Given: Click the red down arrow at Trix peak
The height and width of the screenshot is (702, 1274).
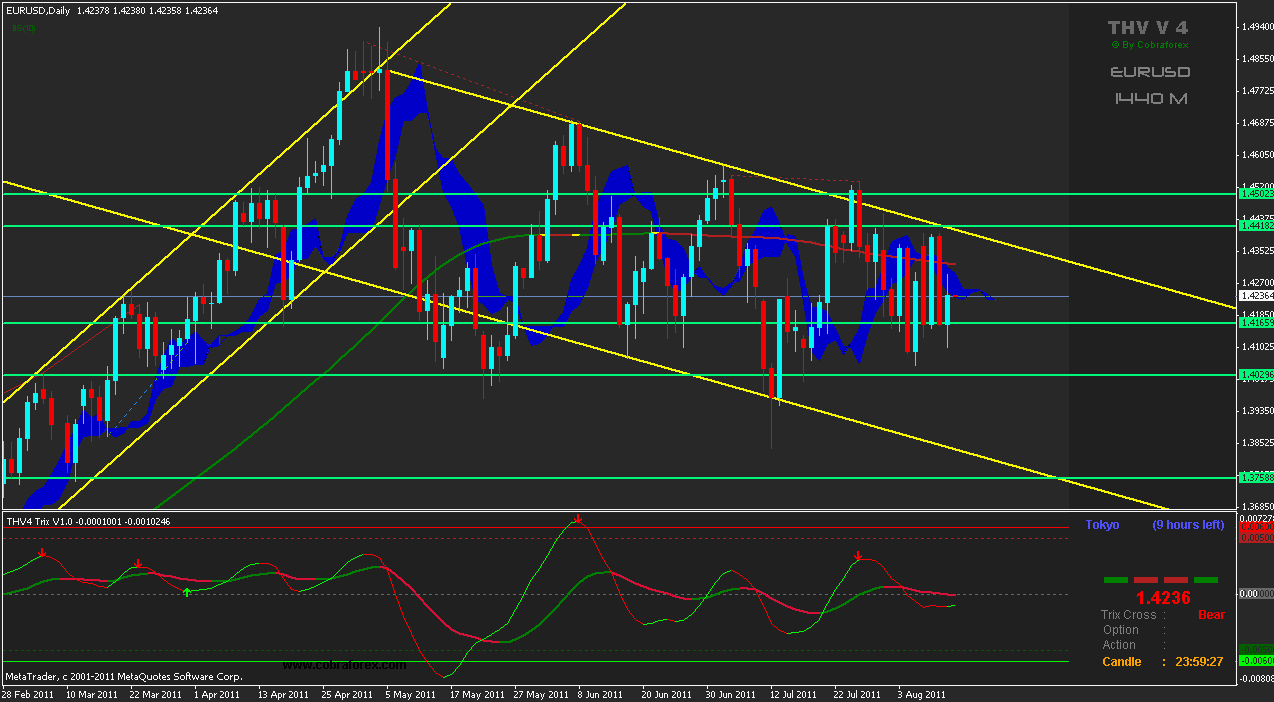Looking at the screenshot, I should click(578, 519).
